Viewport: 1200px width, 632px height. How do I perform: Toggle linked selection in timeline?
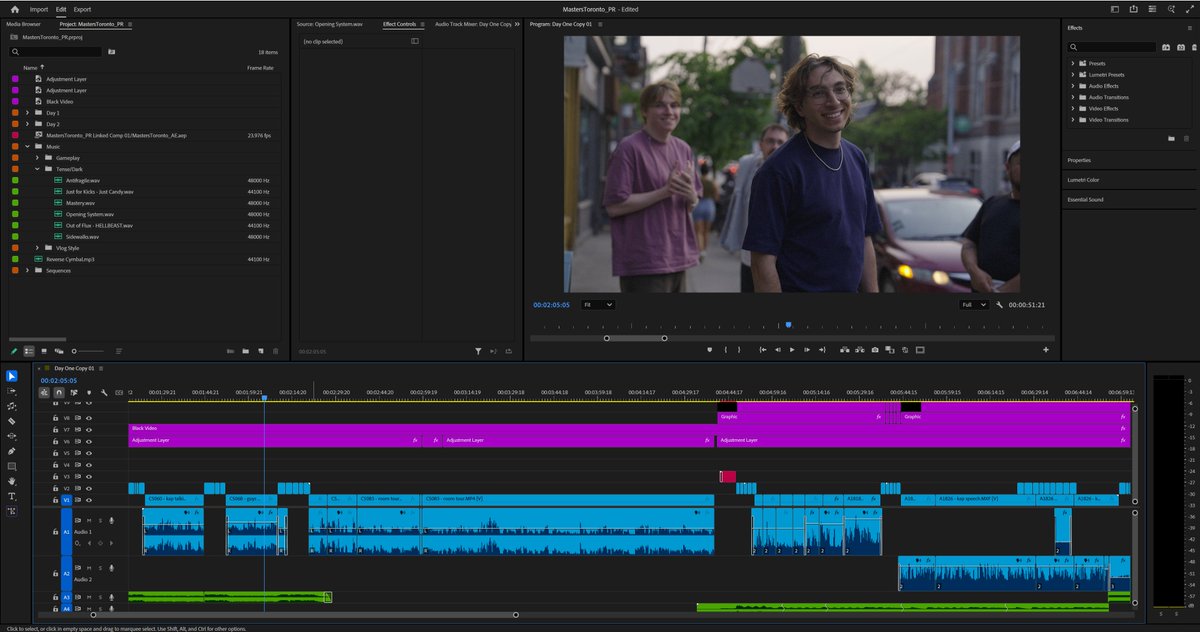(74, 393)
